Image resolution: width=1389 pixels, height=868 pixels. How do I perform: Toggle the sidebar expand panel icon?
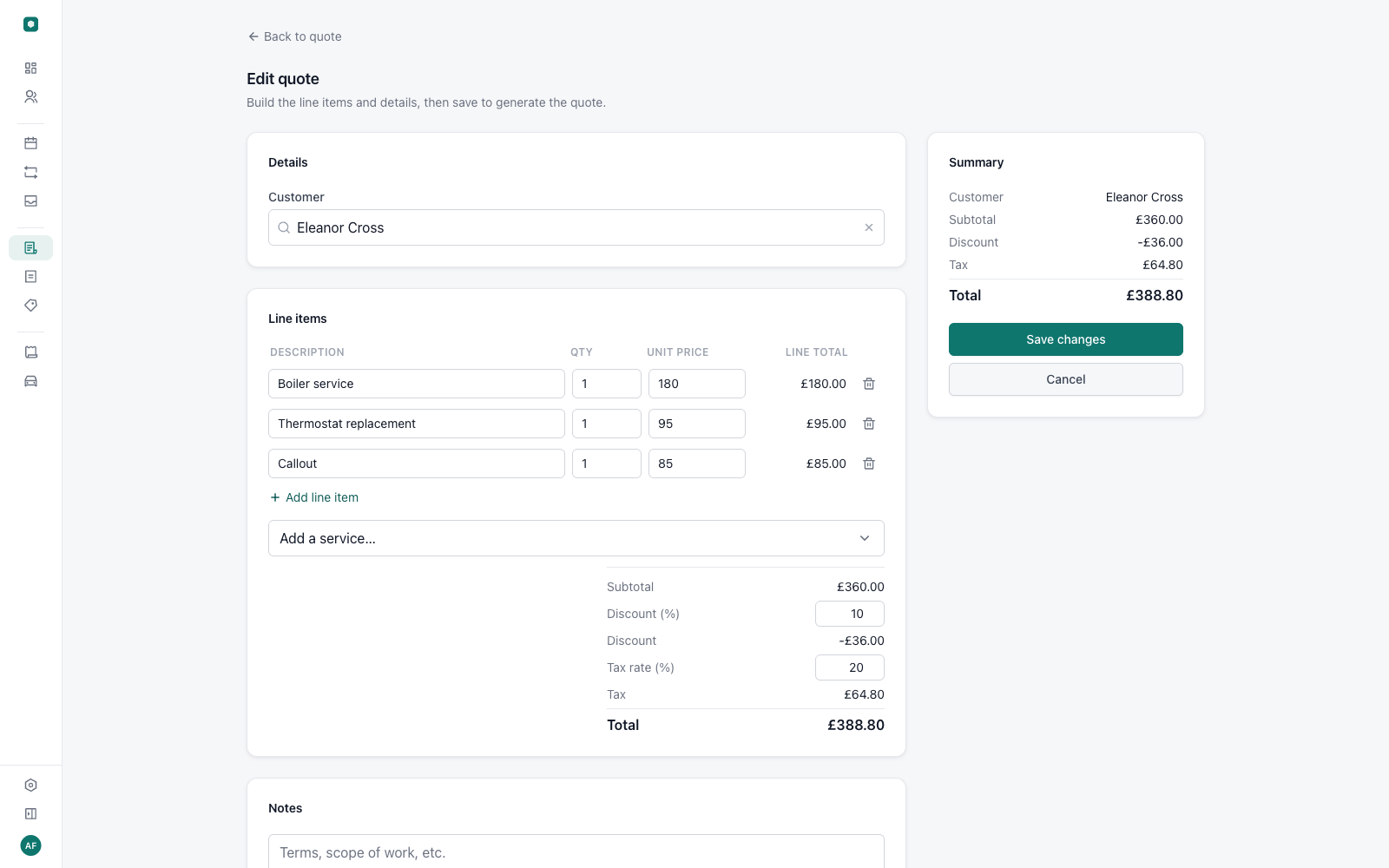pyautogui.click(x=30, y=813)
